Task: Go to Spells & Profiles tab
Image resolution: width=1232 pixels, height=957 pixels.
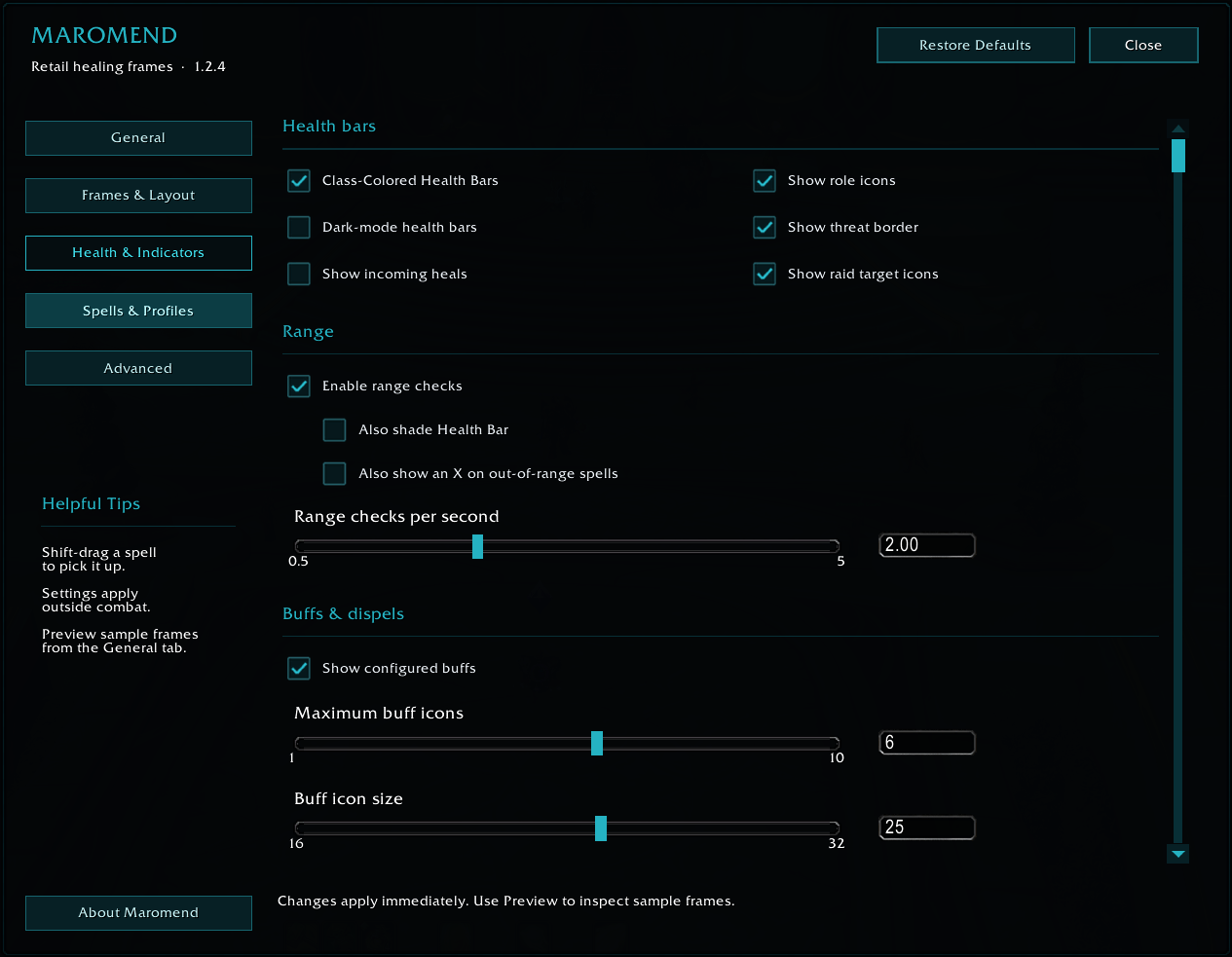Action: 138,311
